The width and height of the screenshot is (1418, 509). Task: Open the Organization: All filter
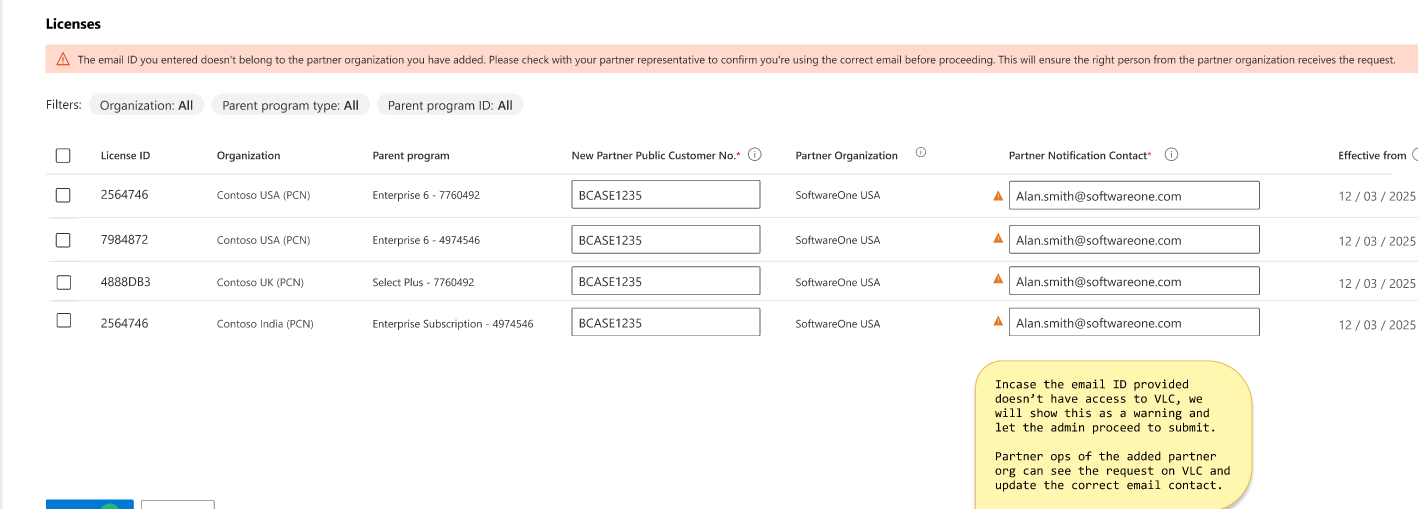[x=147, y=105]
